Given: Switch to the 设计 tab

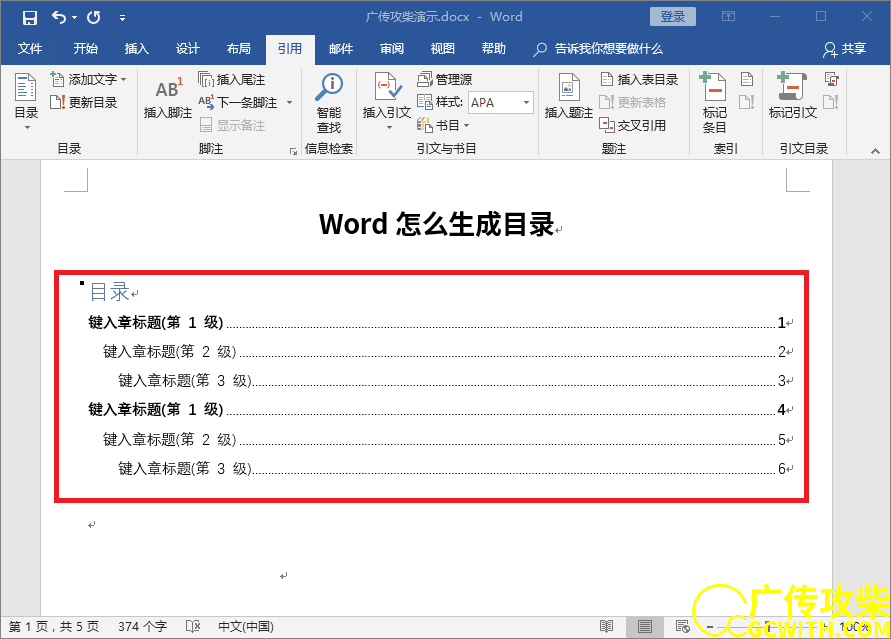Looking at the screenshot, I should 188,49.
